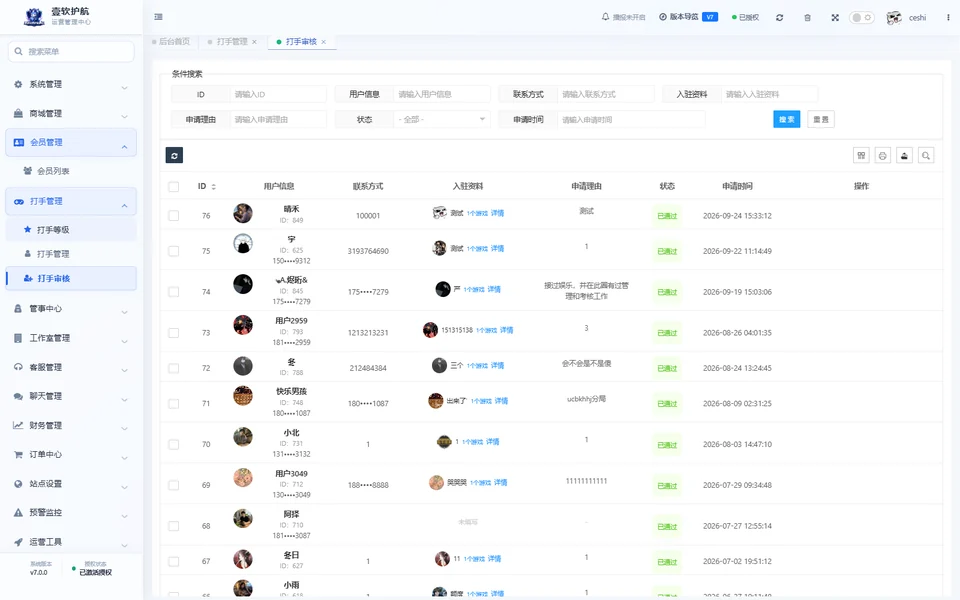
Task: Expand the 工作室管理 menu
Action: [x=71, y=338]
